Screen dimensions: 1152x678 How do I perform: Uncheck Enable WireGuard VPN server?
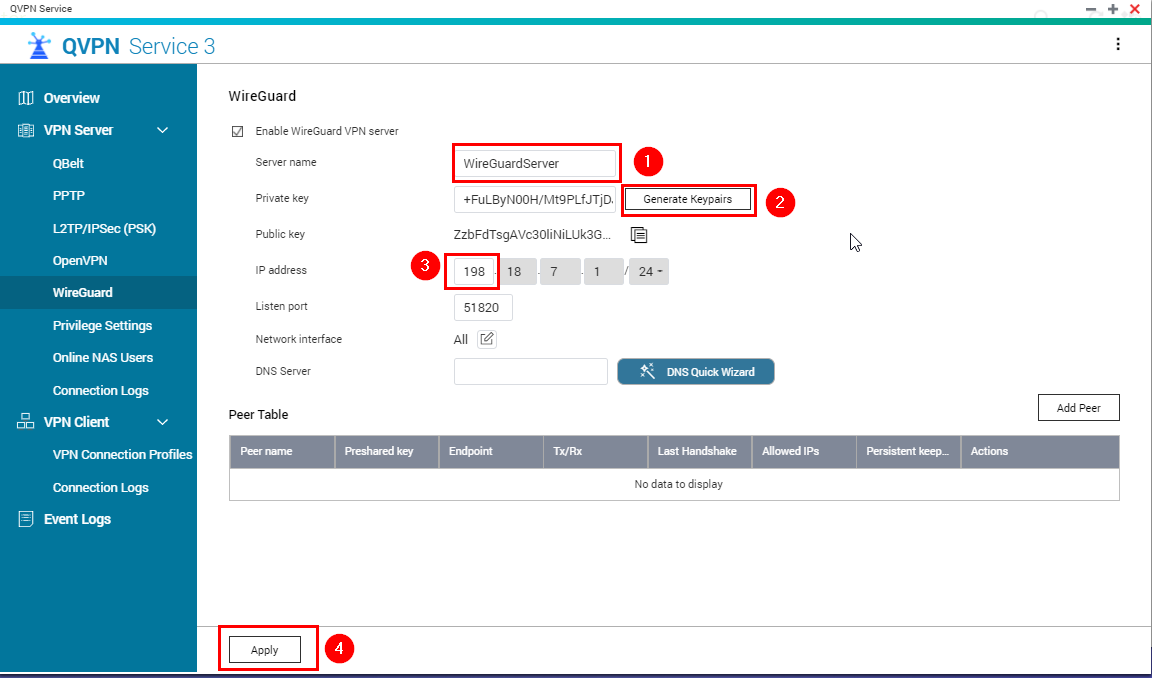tap(237, 131)
